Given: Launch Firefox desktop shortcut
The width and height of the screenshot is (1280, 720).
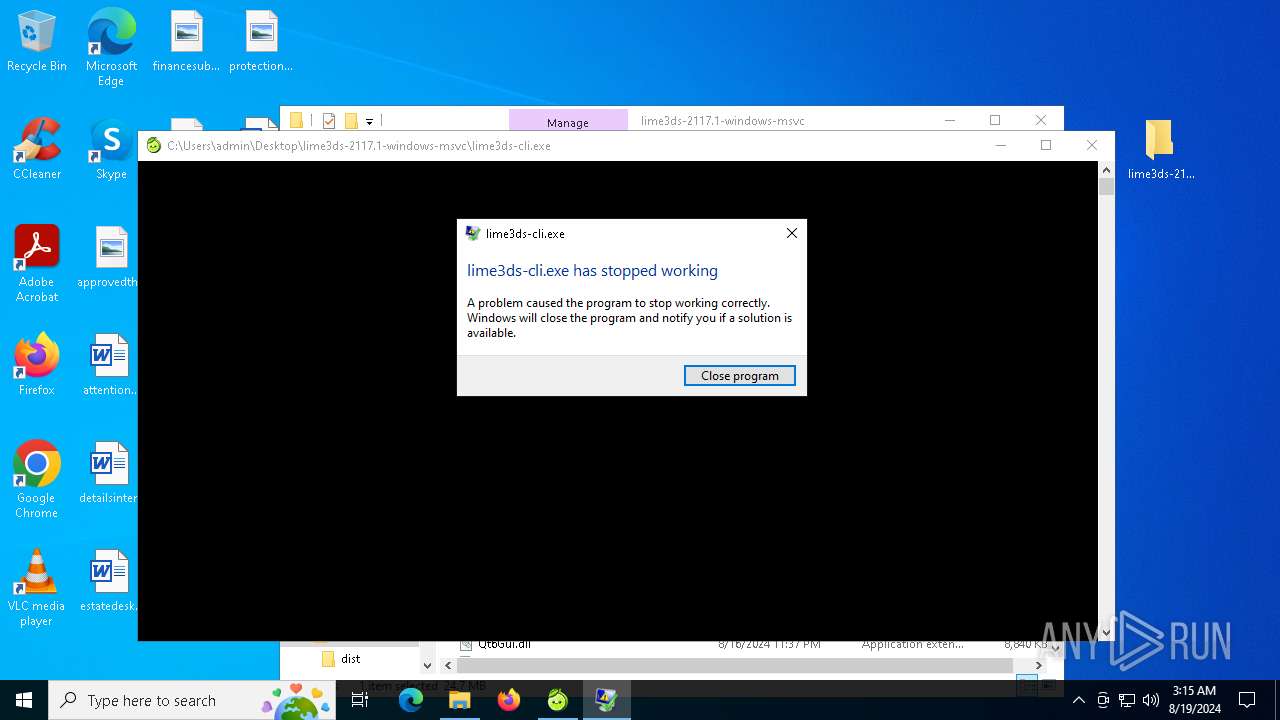Looking at the screenshot, I should pyautogui.click(x=37, y=366).
